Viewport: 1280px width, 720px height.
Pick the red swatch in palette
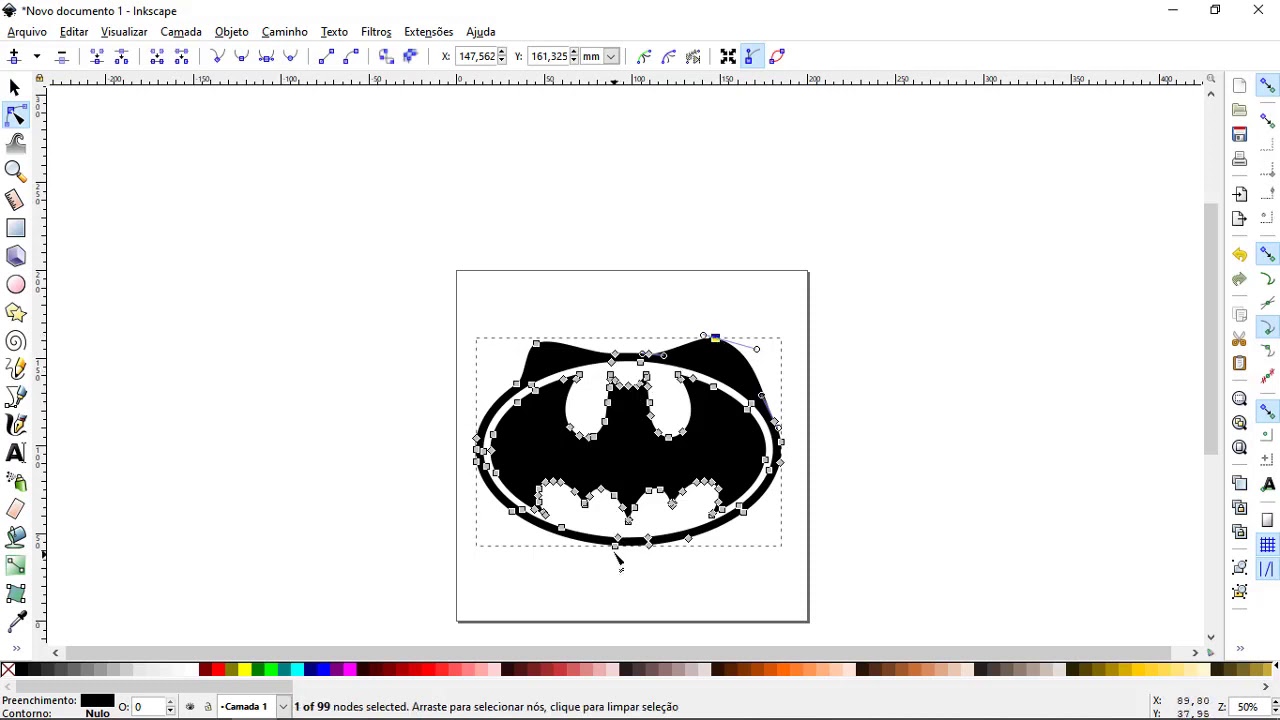218,669
